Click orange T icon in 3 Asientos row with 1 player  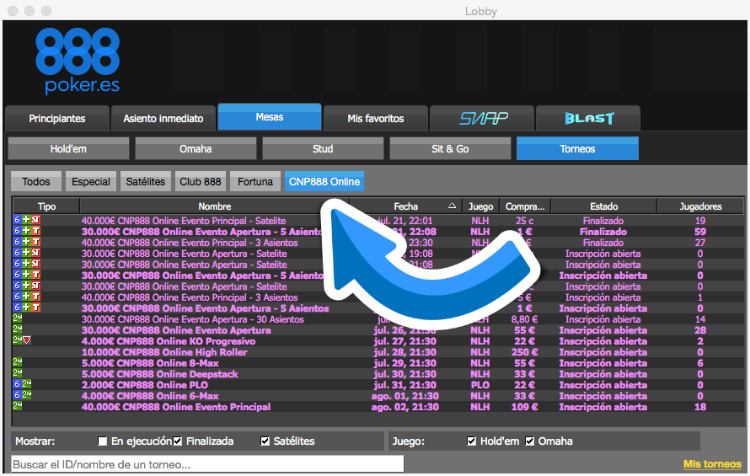tap(36, 298)
